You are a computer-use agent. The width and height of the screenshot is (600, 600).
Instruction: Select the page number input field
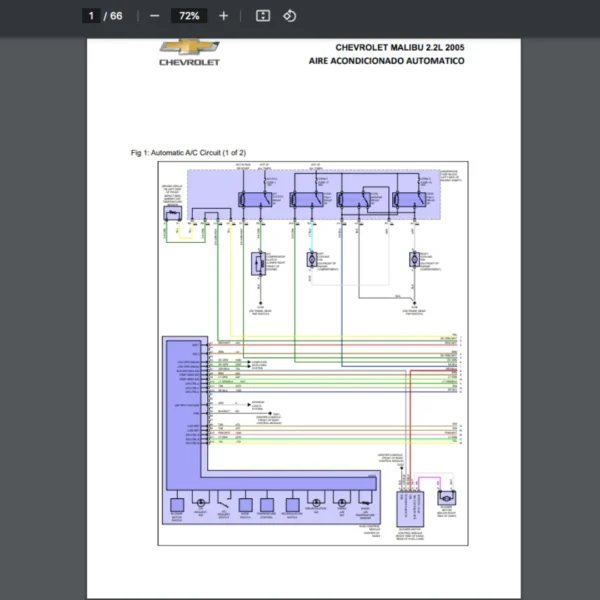(x=91, y=16)
